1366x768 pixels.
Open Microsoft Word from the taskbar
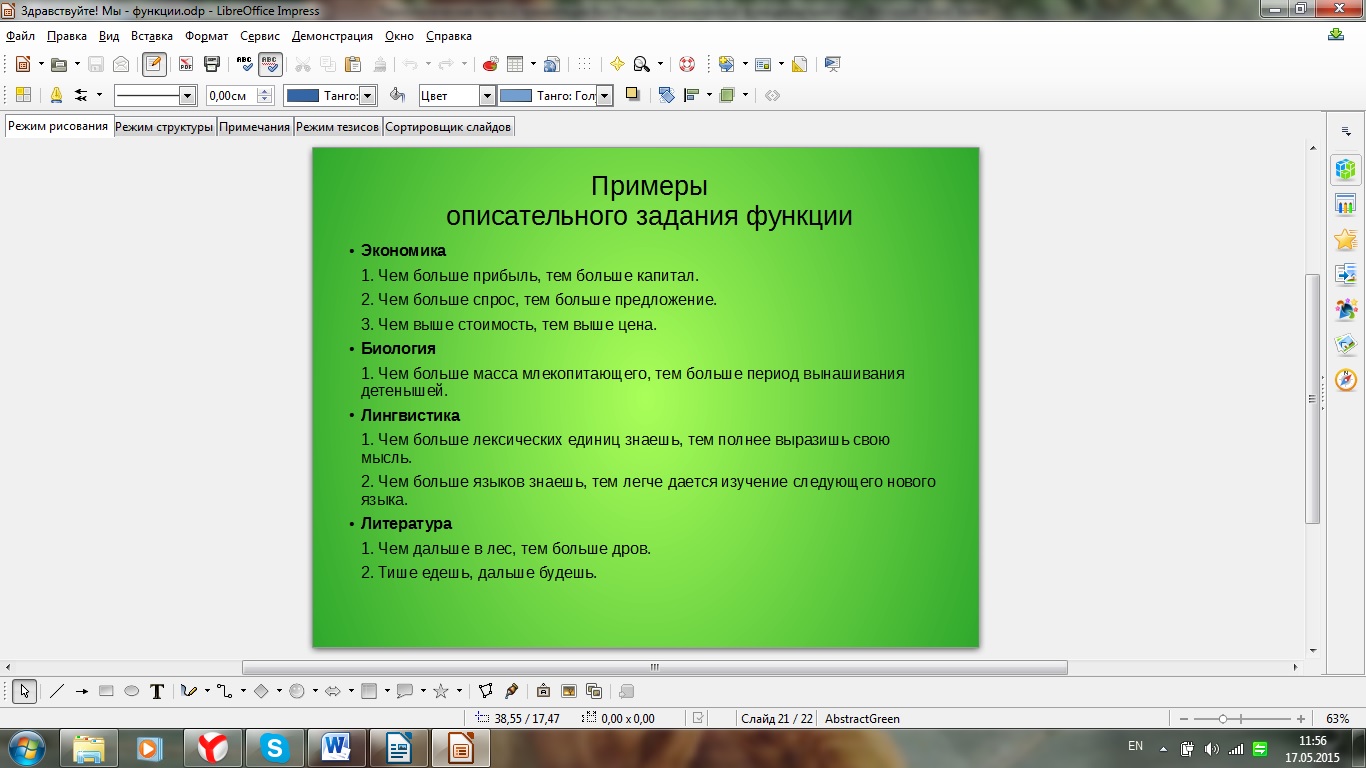[x=335, y=747]
